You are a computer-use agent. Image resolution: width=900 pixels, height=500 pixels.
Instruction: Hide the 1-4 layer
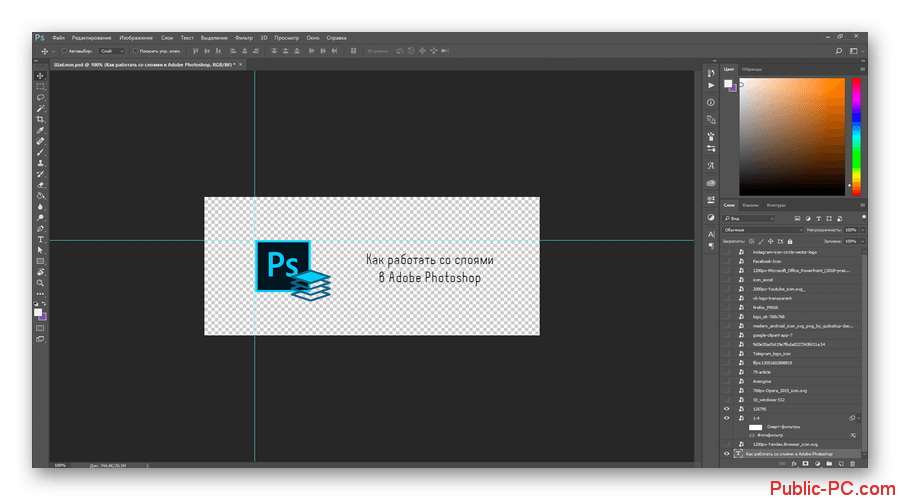[x=727, y=418]
